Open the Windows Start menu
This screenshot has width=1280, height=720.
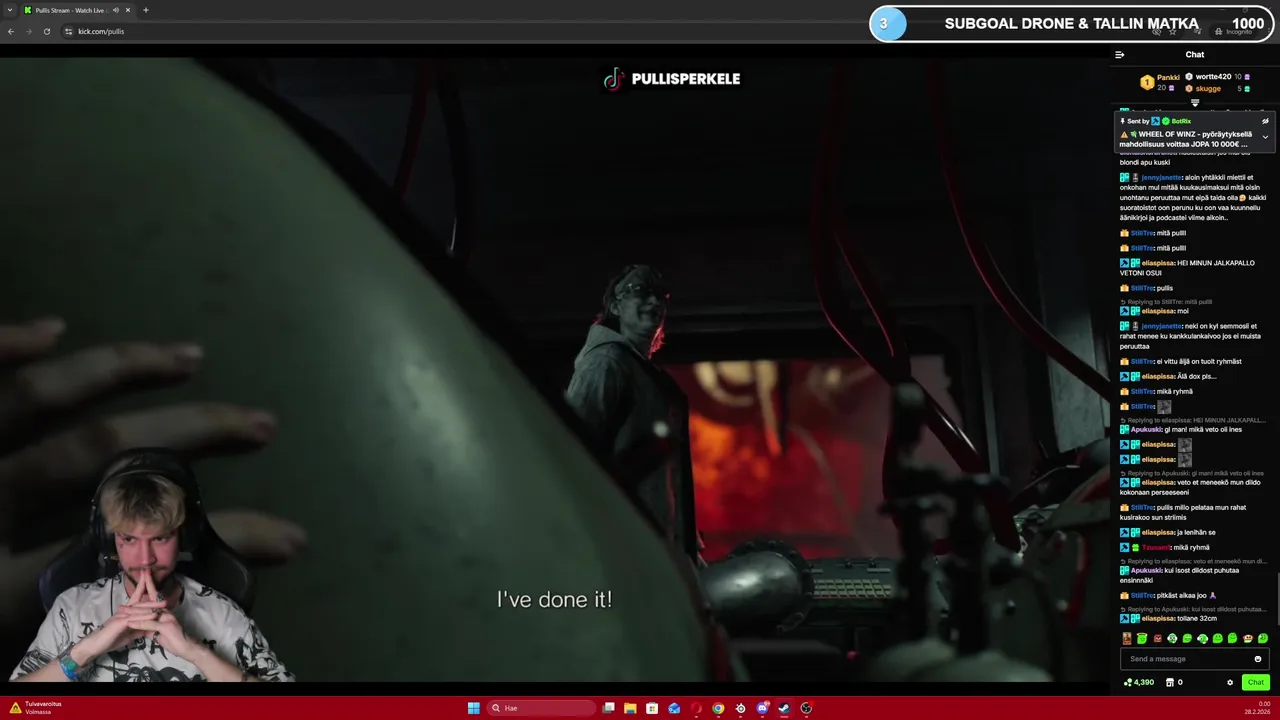click(x=473, y=708)
